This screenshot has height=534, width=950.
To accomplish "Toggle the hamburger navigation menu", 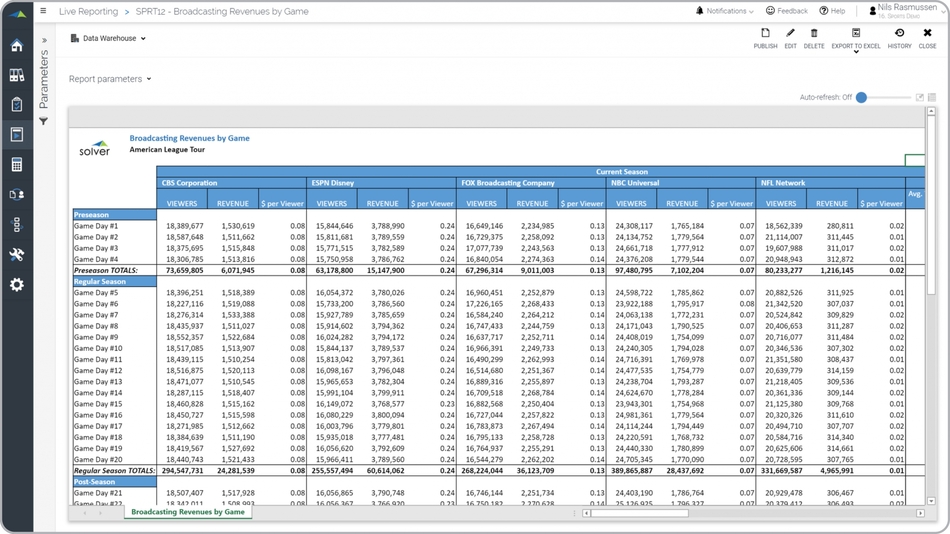I will click(x=43, y=12).
